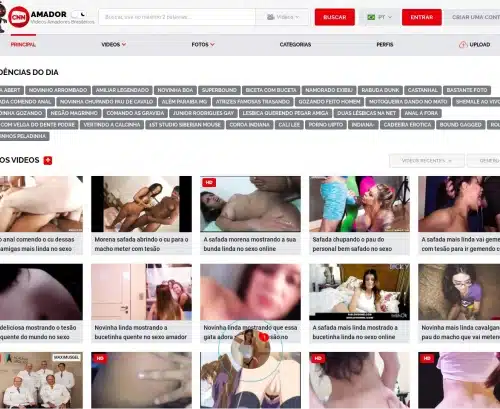Open the Vídeos Recentes sort dropdown
This screenshot has height=409, width=500.
tap(427, 161)
